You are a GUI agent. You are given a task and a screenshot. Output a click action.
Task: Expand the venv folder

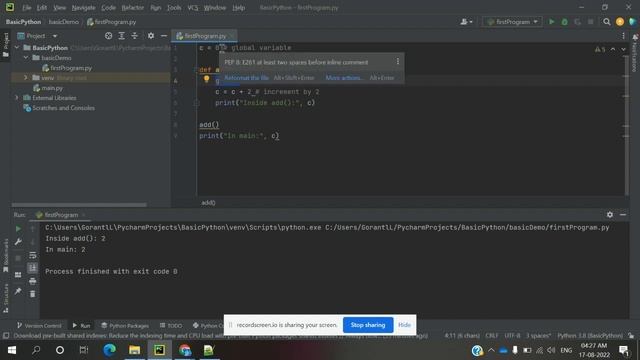tap(26, 78)
